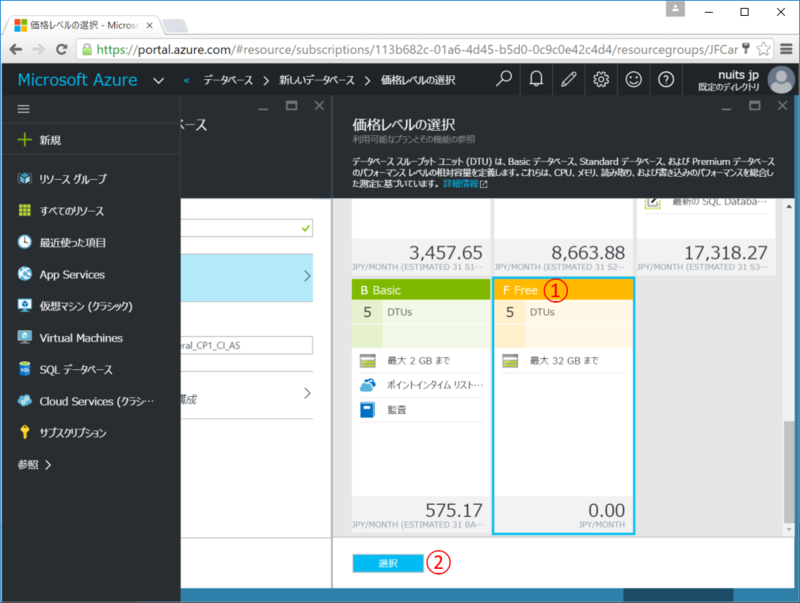The image size is (800, 603).
Task: Open 最近使った項目 clock icon
Action: [x=24, y=242]
